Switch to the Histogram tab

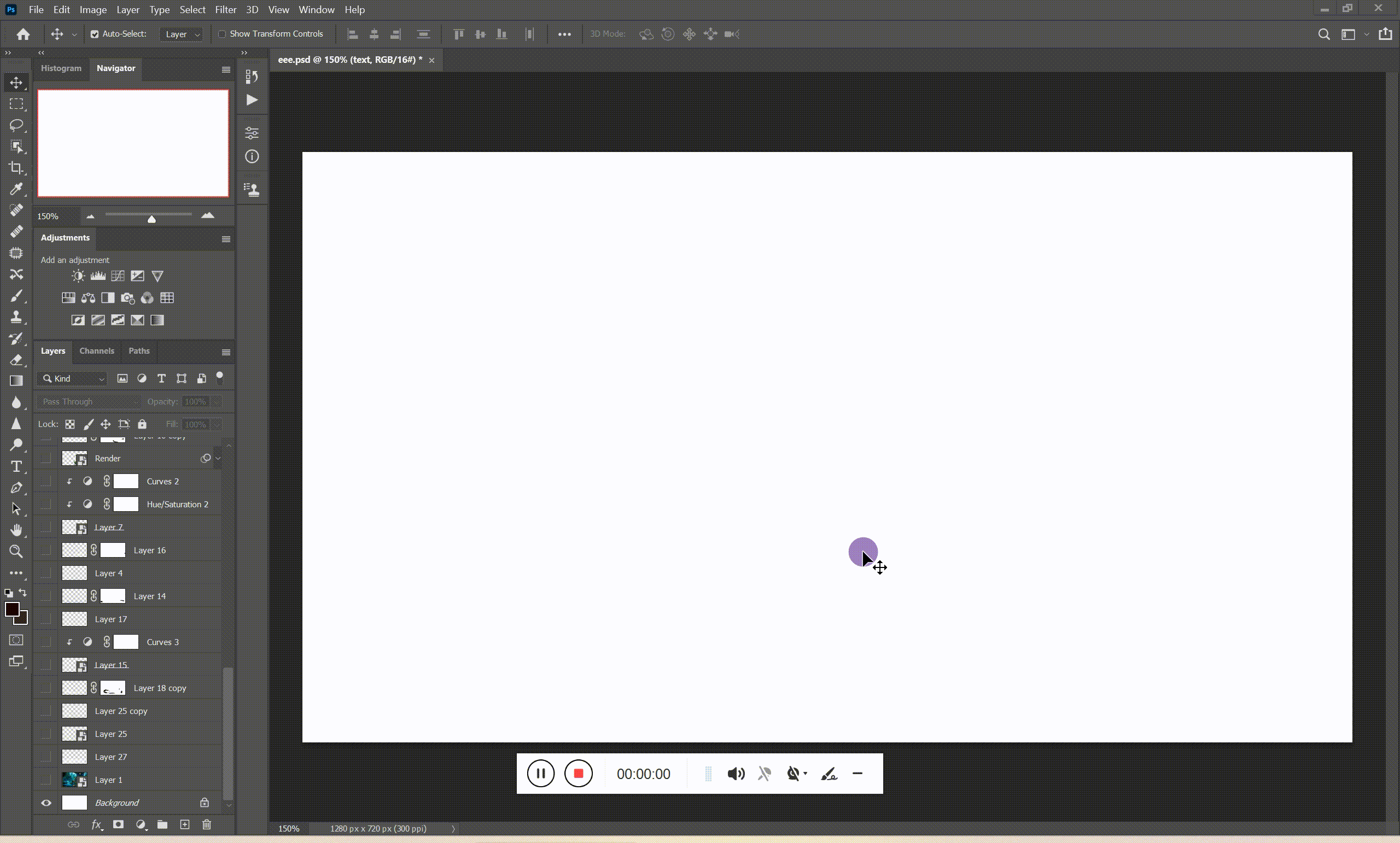(61, 68)
